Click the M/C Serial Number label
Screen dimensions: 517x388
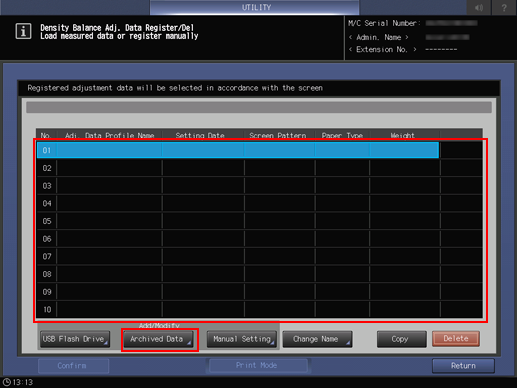pyautogui.click(x=384, y=23)
